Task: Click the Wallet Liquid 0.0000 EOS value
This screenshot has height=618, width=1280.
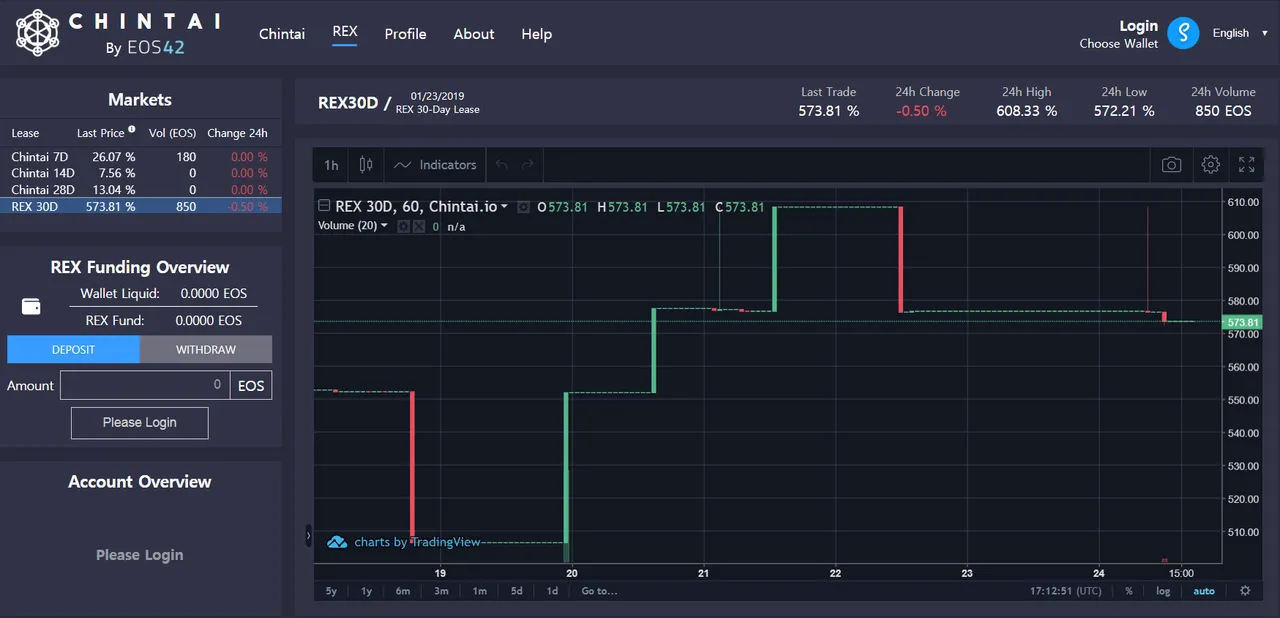Action: point(213,294)
